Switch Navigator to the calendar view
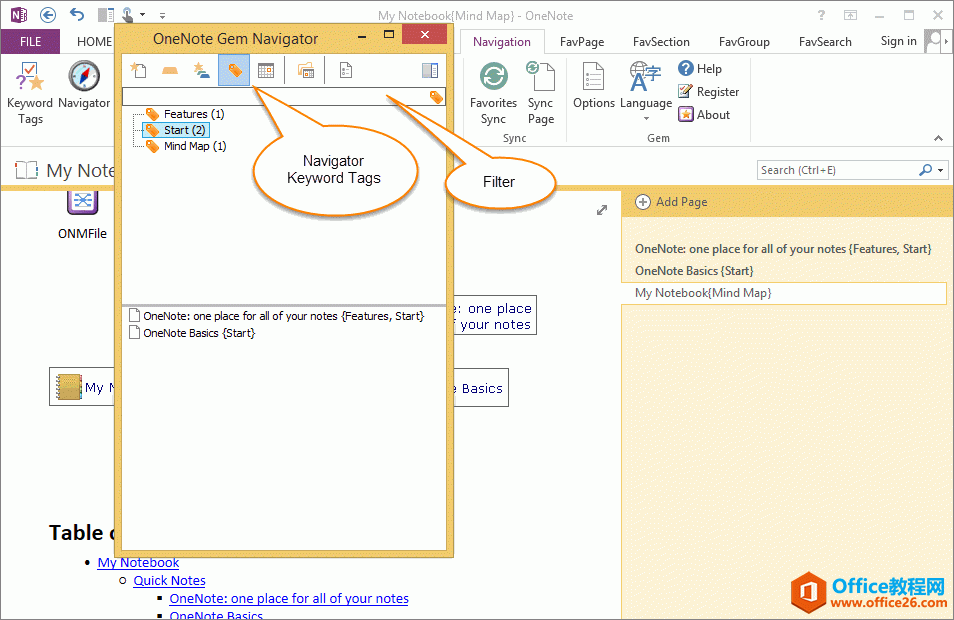954x620 pixels. pyautogui.click(x=266, y=70)
